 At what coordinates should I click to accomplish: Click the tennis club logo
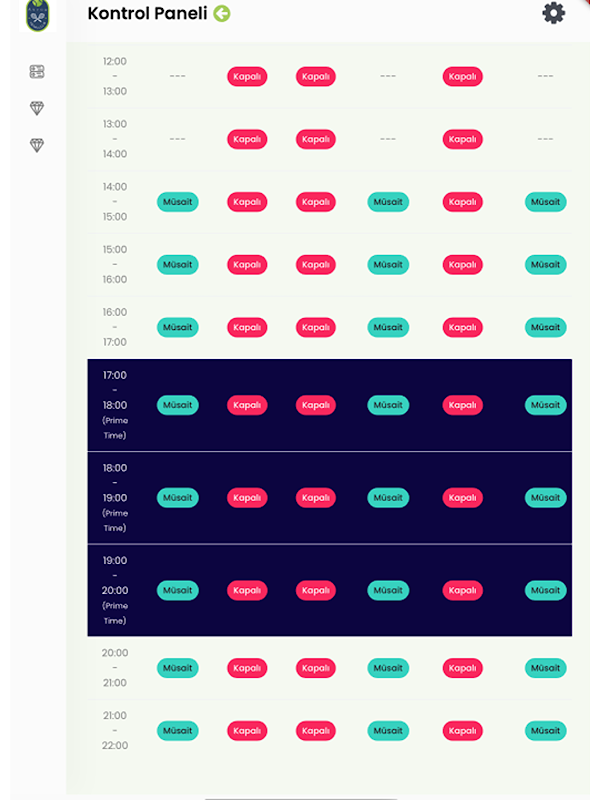click(x=37, y=14)
